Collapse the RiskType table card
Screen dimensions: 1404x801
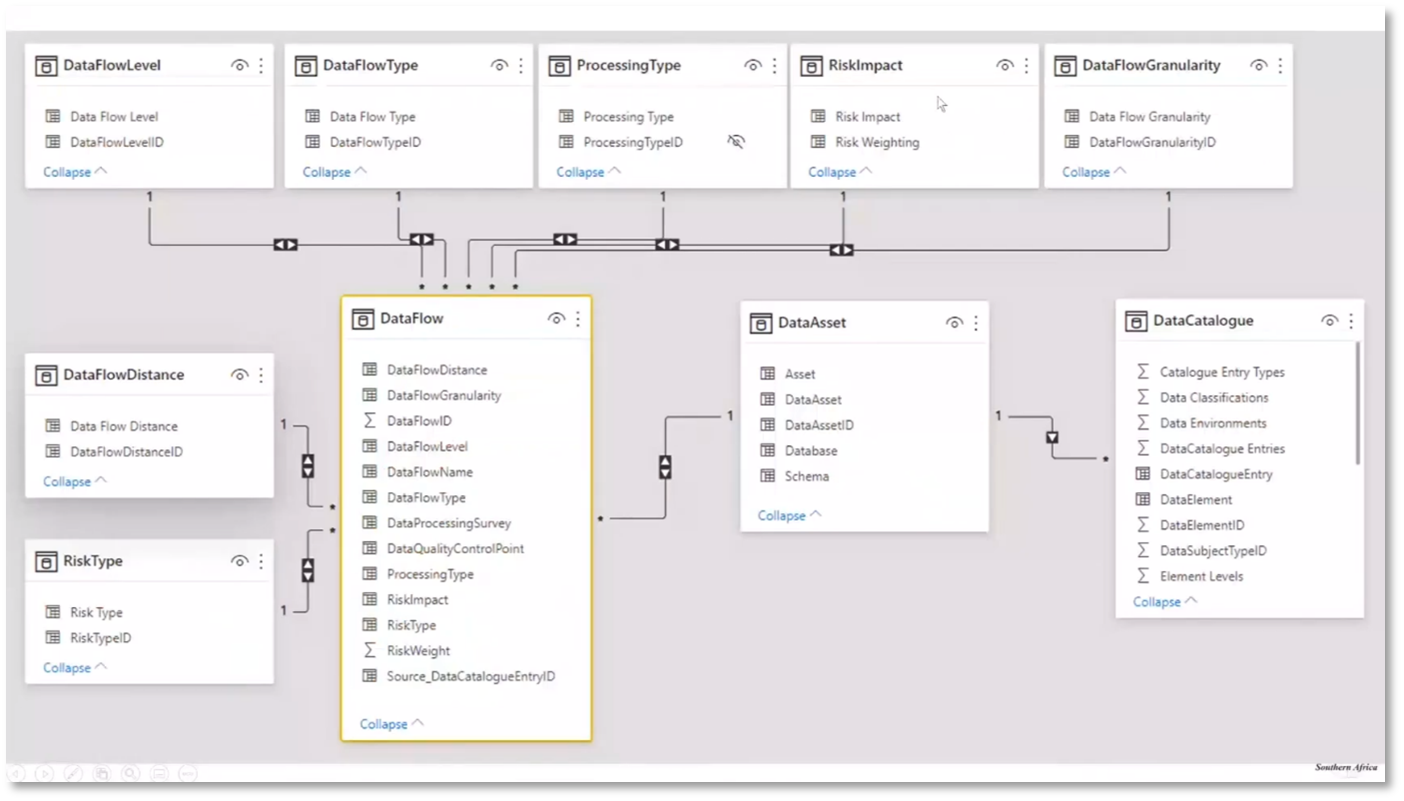(x=75, y=668)
